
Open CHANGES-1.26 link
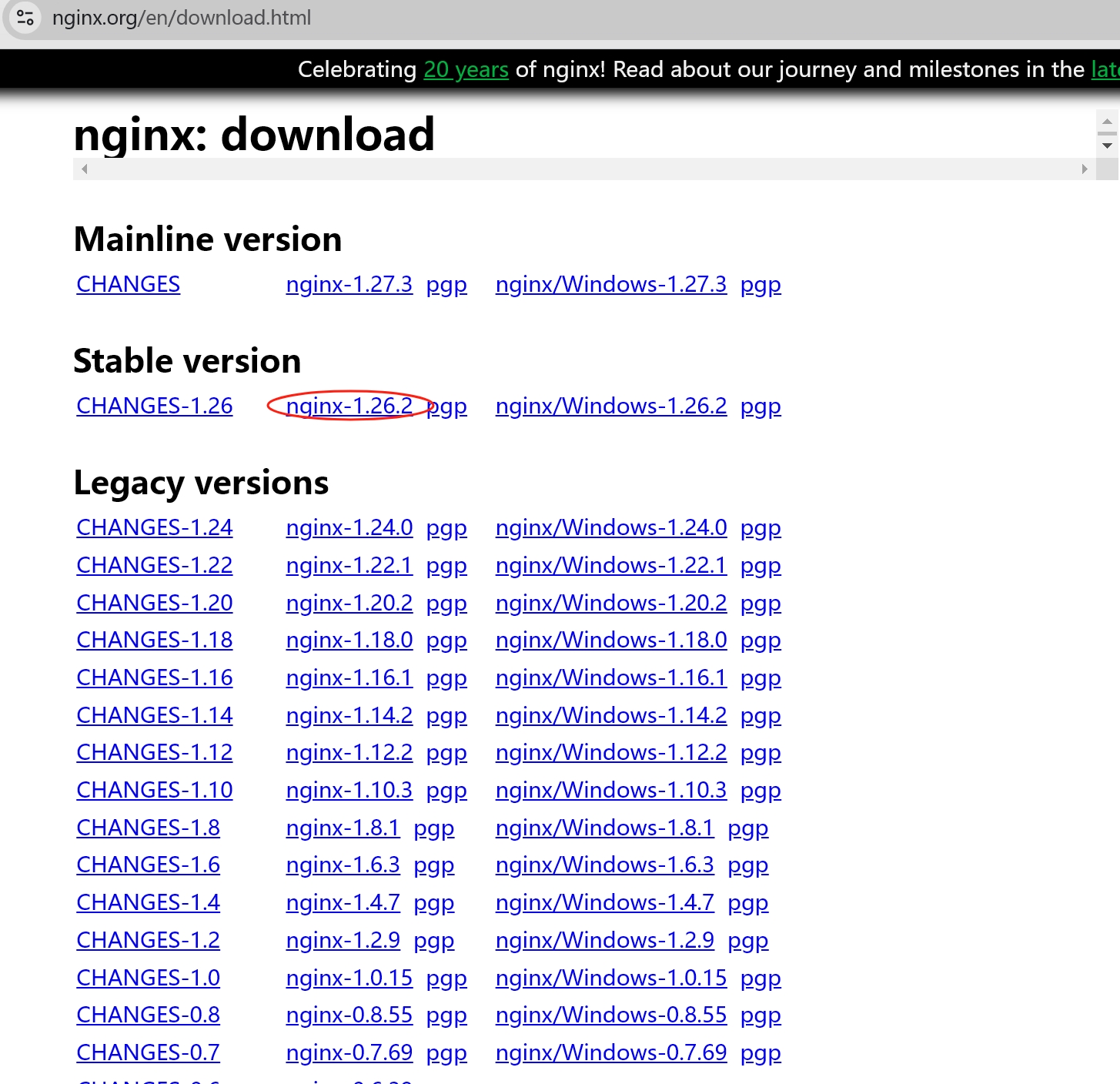click(155, 406)
